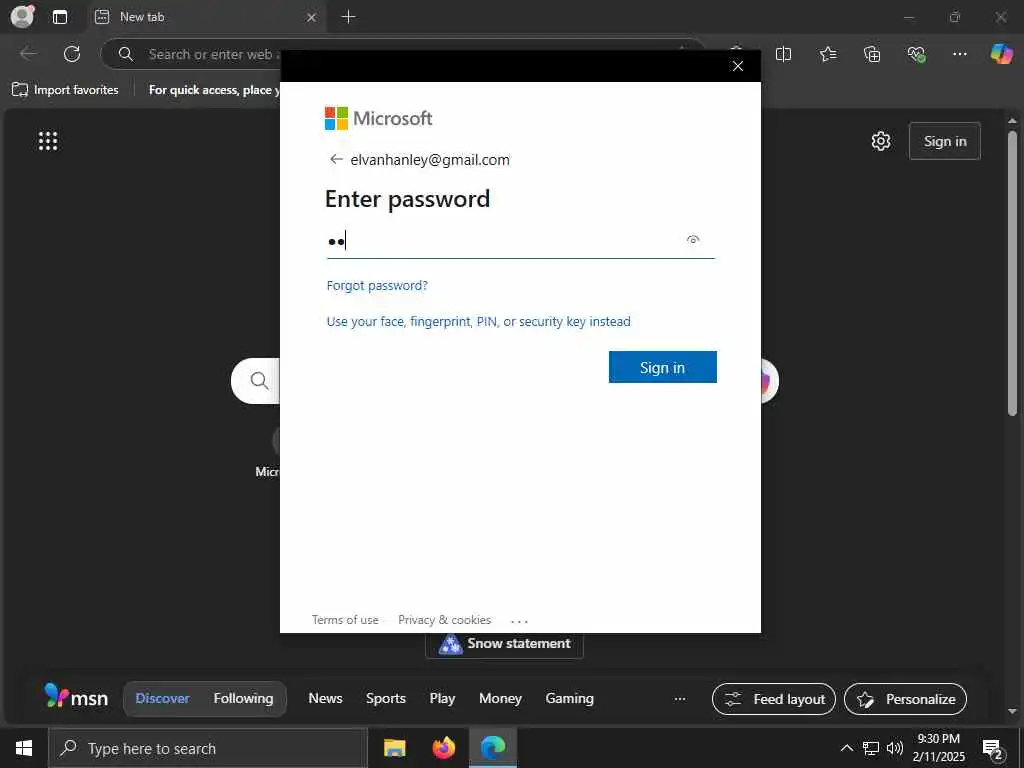The width and height of the screenshot is (1024, 768).
Task: Click the search icon in address bar
Action: 126,54
